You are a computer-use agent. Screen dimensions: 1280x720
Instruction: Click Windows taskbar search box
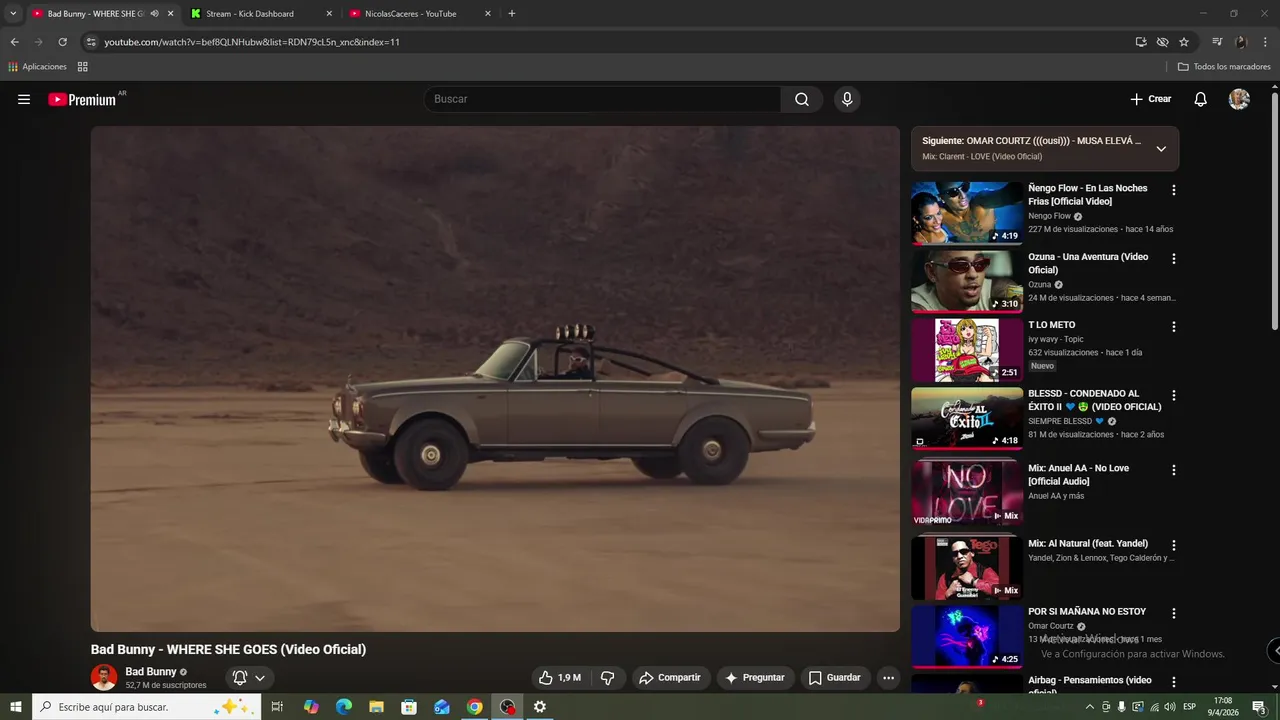[146, 707]
